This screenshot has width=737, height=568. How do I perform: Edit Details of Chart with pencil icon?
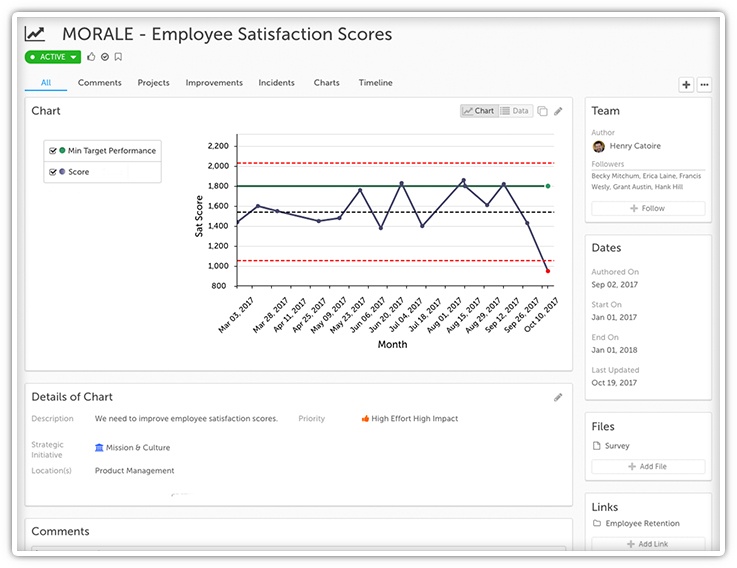[x=558, y=397]
